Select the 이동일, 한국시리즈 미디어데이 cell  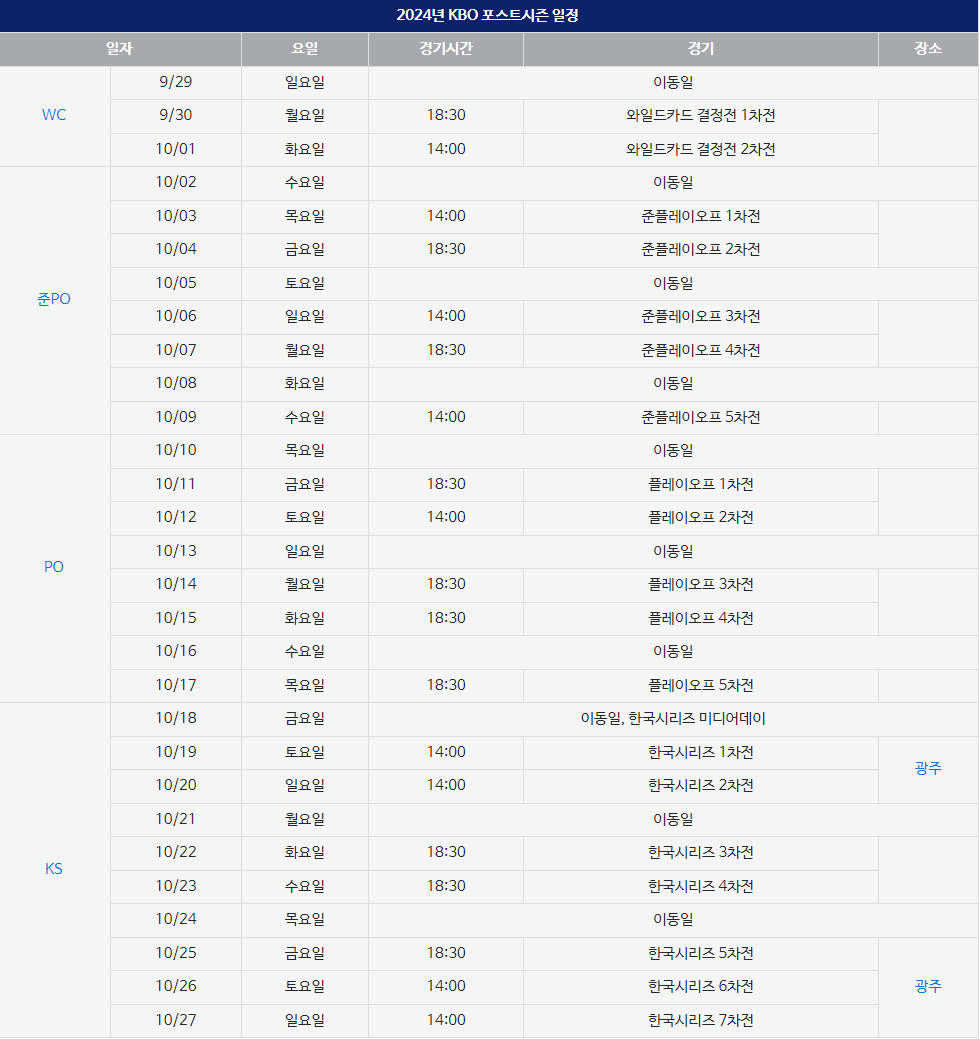pos(673,719)
